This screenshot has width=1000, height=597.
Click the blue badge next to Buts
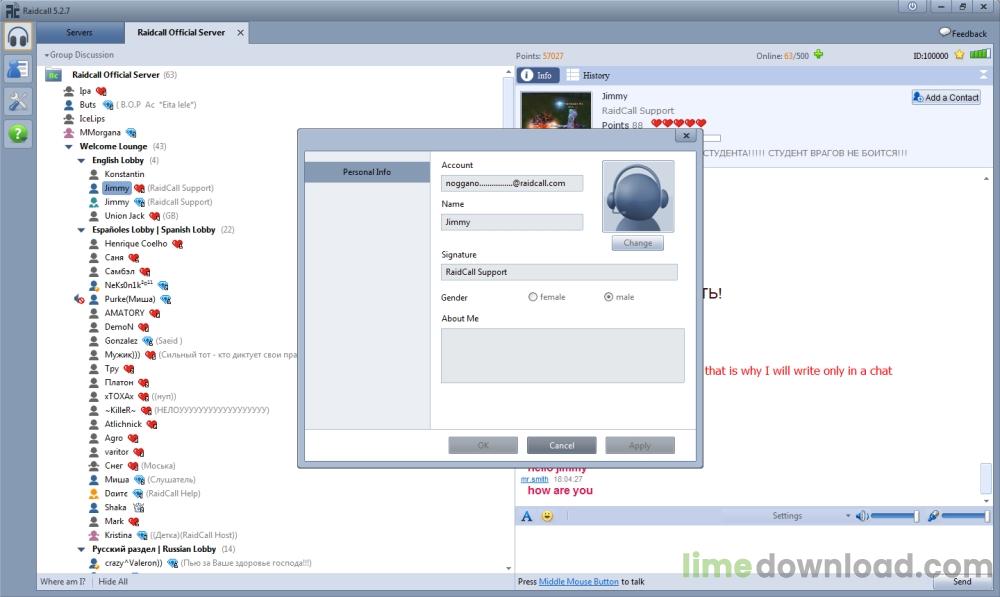pyautogui.click(x=108, y=105)
